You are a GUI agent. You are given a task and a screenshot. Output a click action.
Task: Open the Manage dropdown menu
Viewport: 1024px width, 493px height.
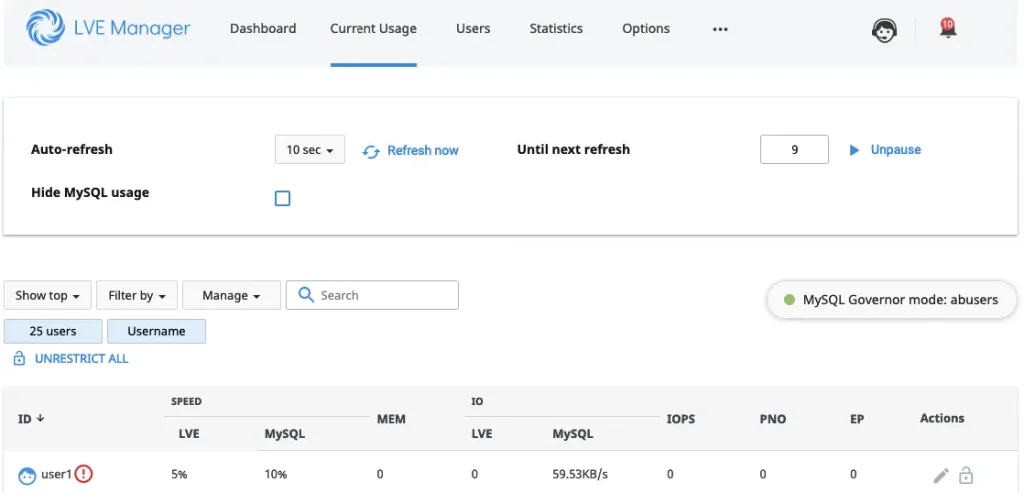point(231,296)
